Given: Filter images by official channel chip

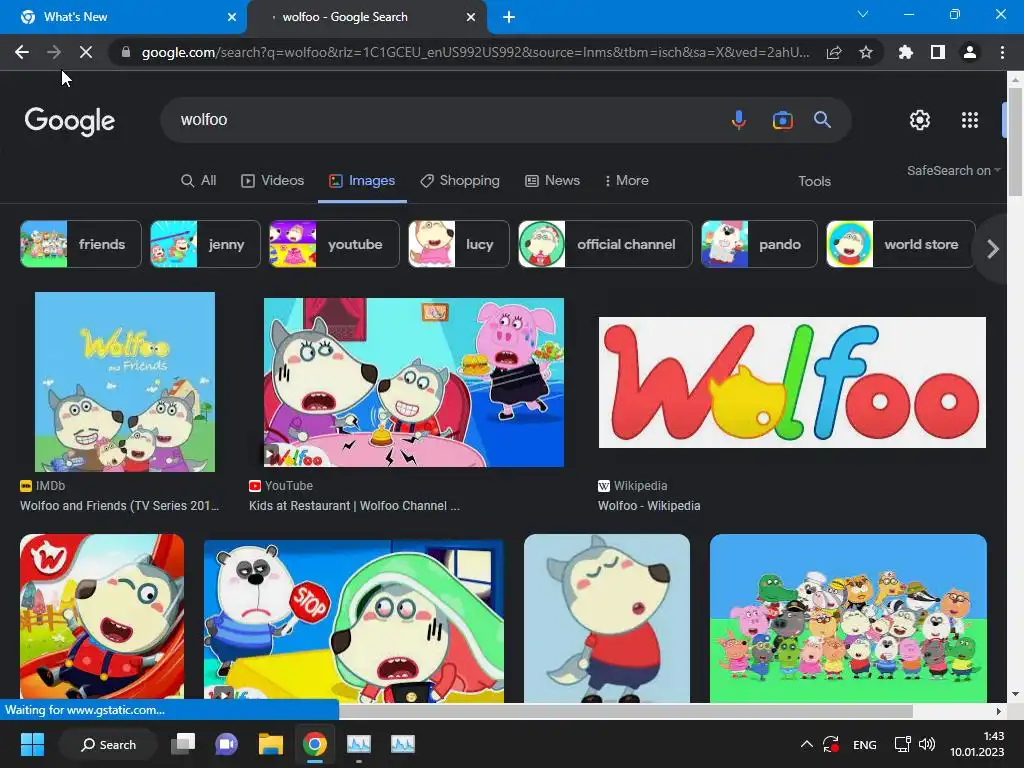Looking at the screenshot, I should [x=605, y=244].
